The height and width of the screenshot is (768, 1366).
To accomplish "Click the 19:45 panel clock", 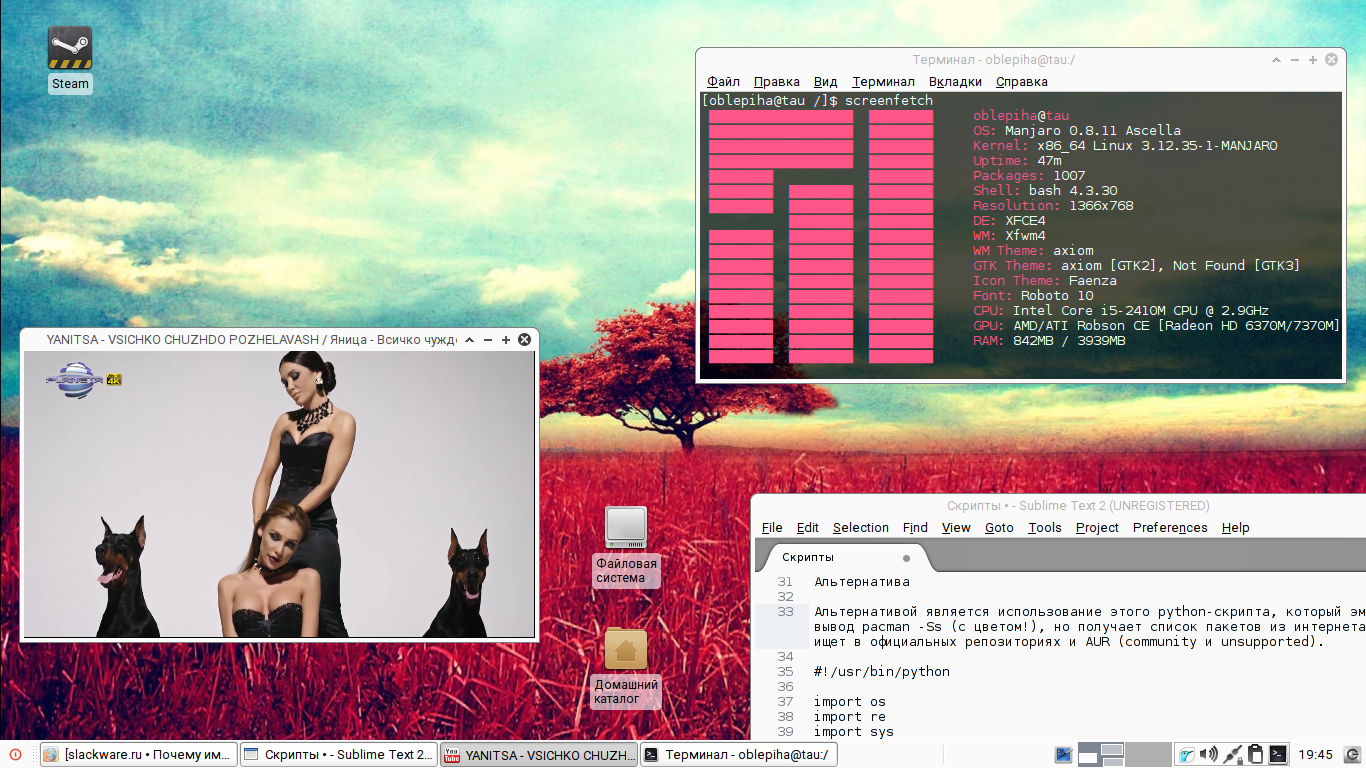I will 1315,755.
